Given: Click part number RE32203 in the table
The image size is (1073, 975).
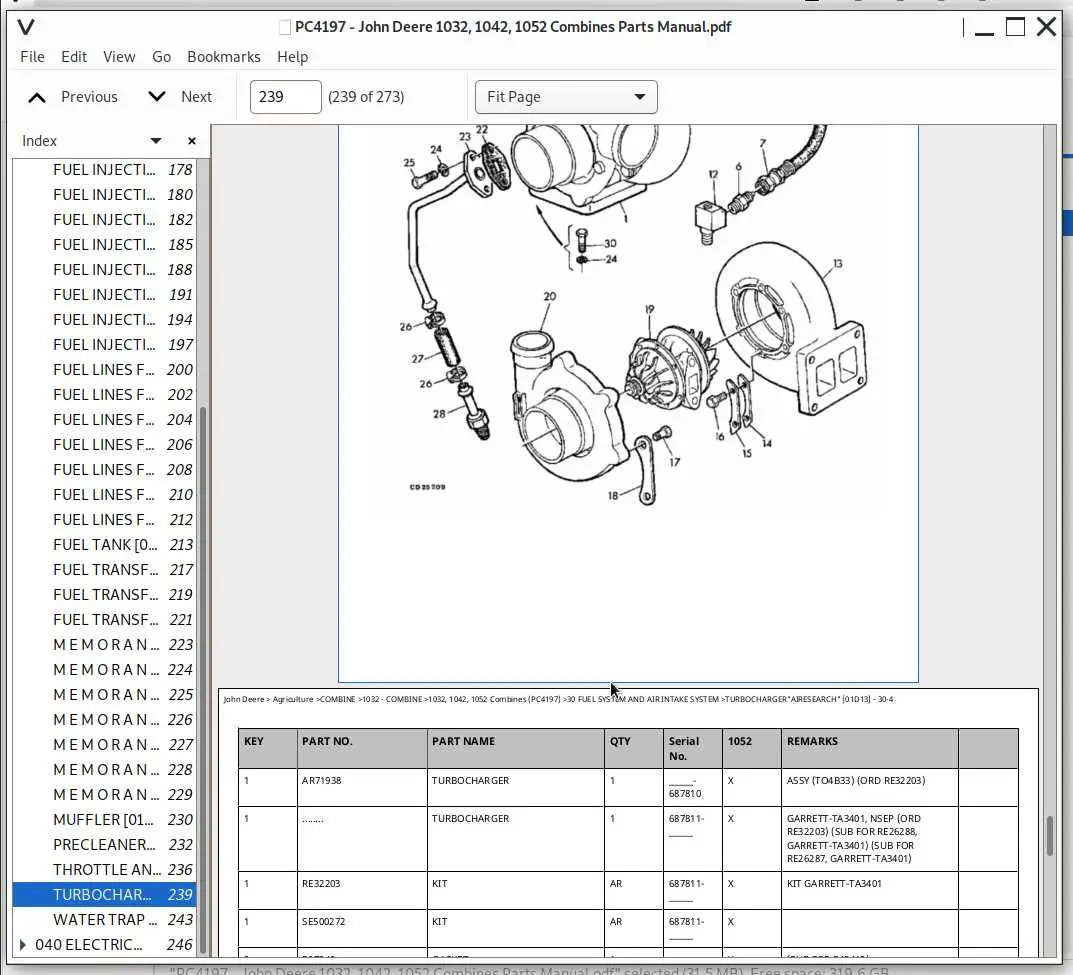Looking at the screenshot, I should 321,884.
